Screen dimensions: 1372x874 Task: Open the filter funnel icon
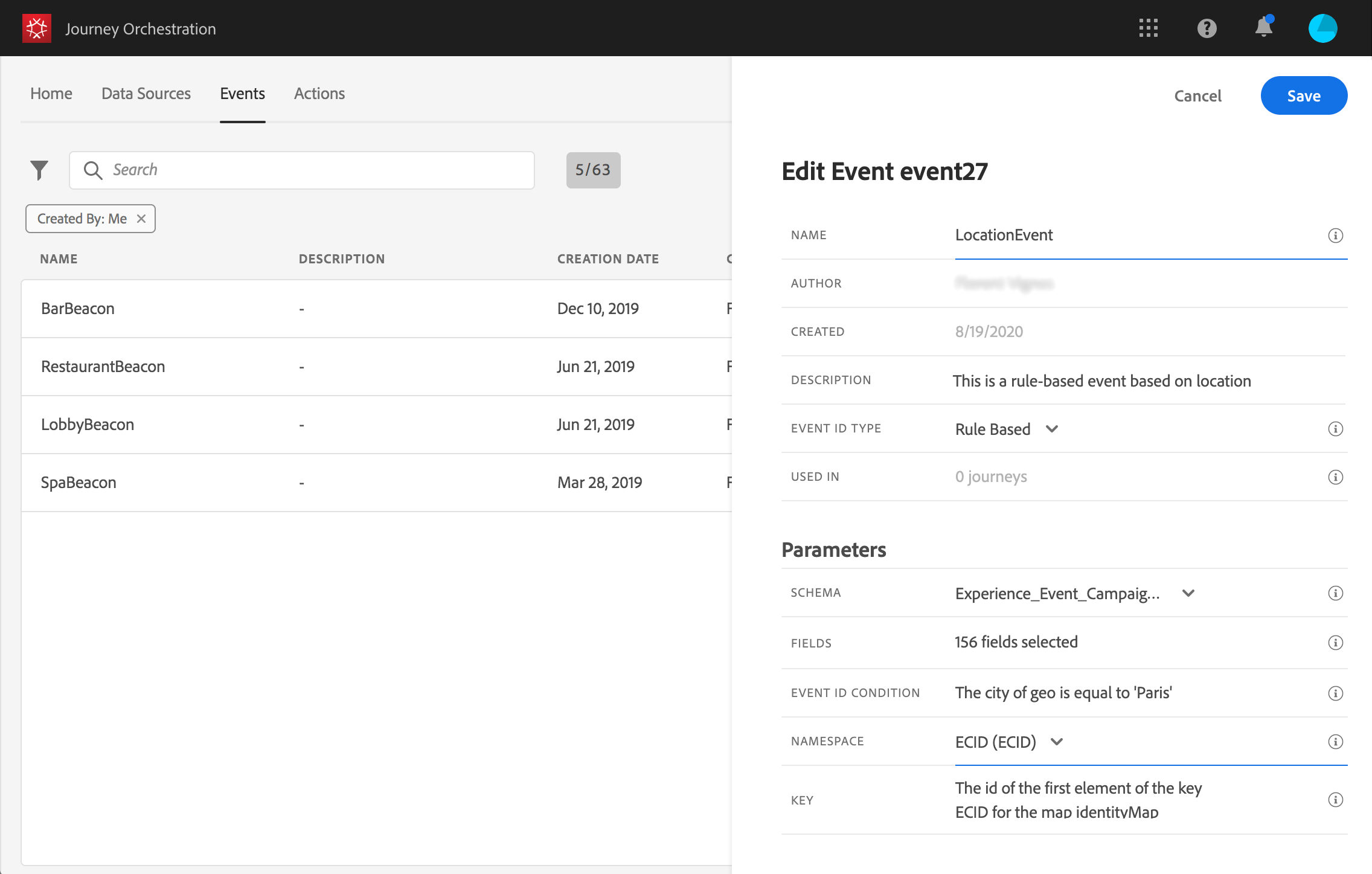pos(39,170)
